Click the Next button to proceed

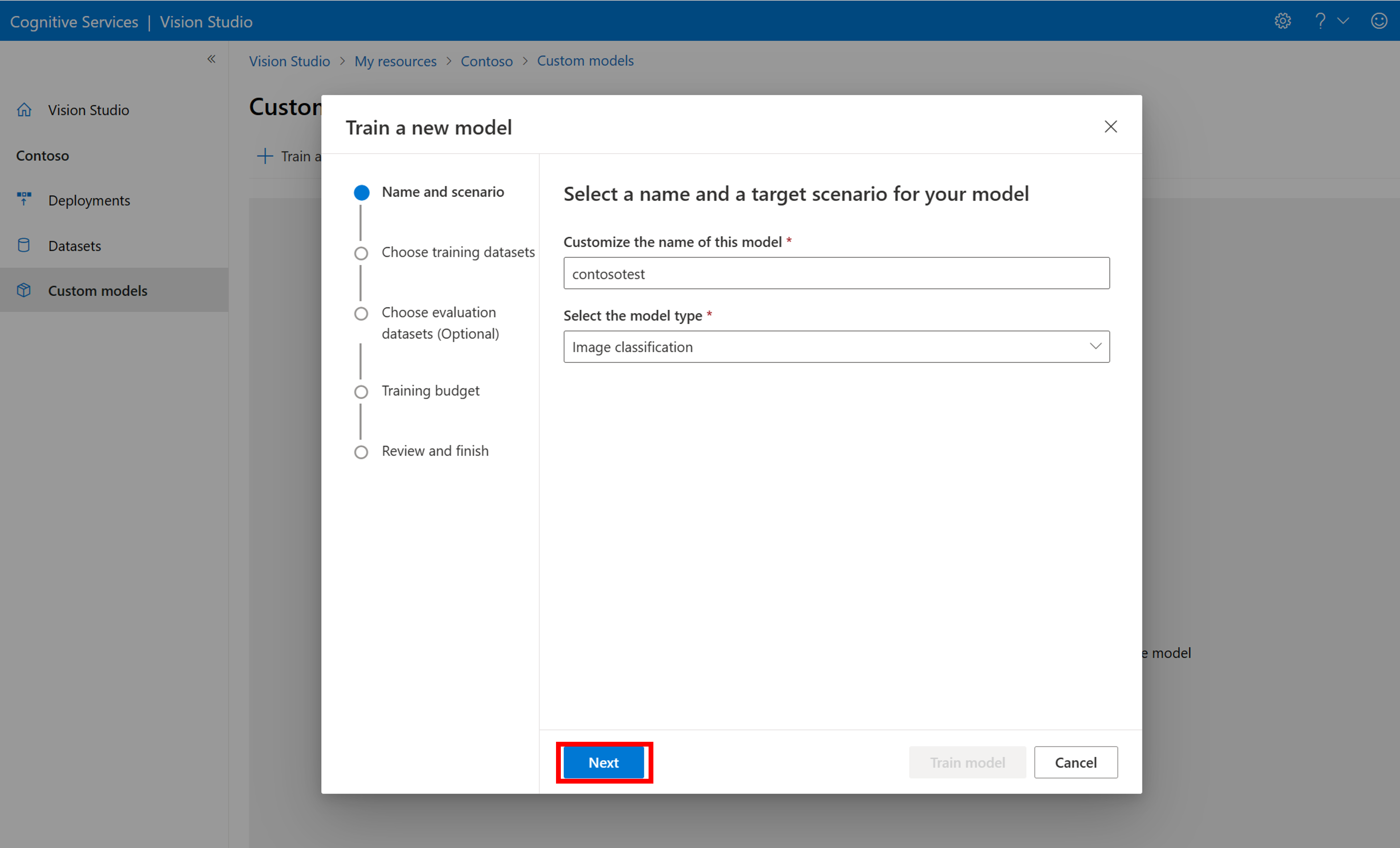(602, 762)
